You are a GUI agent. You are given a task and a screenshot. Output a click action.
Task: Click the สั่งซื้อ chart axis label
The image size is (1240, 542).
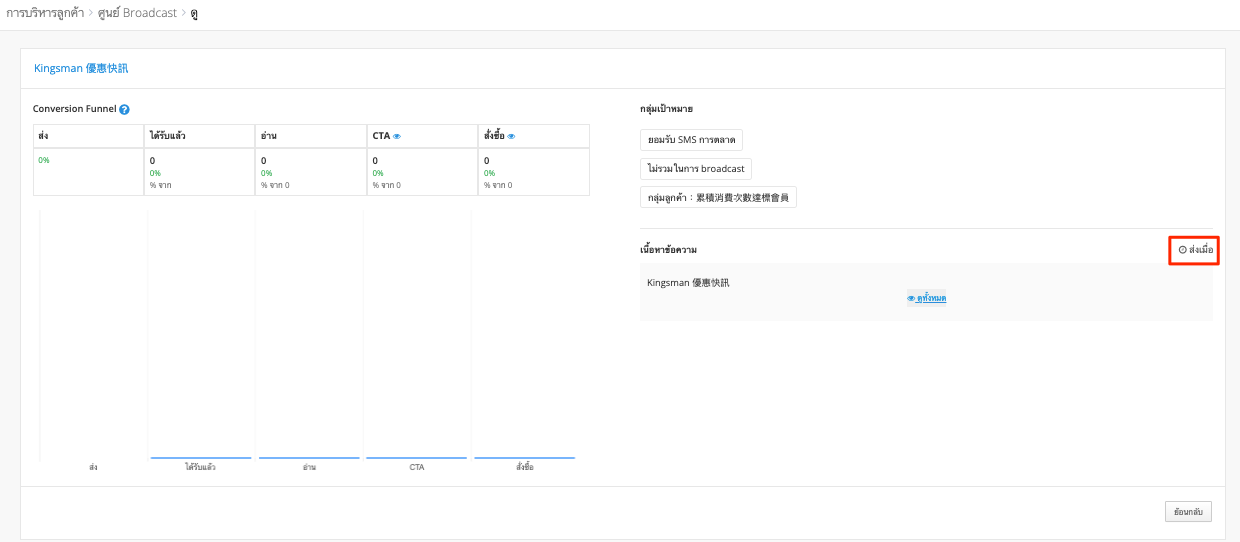(x=525, y=467)
